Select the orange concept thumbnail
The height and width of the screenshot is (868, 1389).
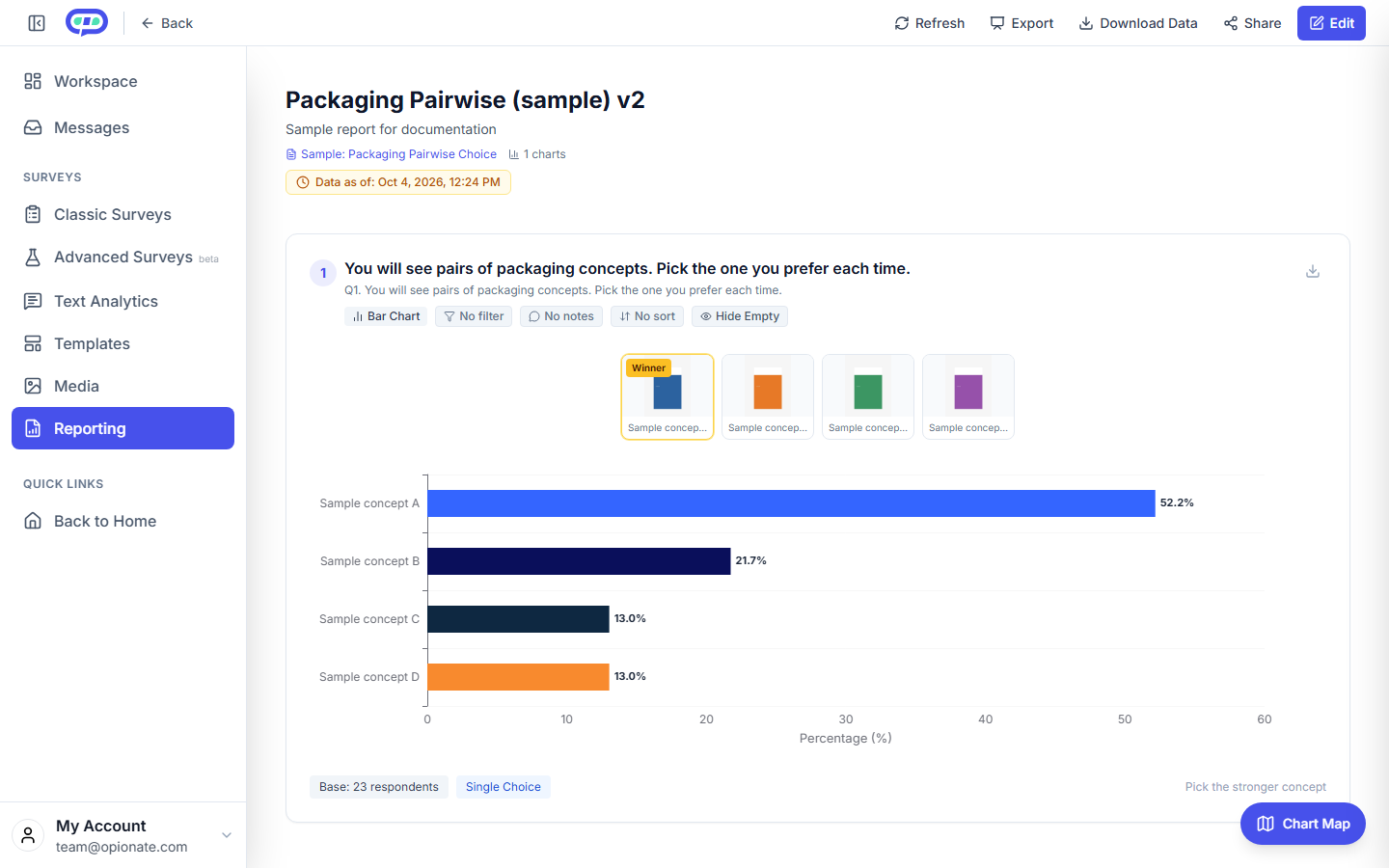768,396
